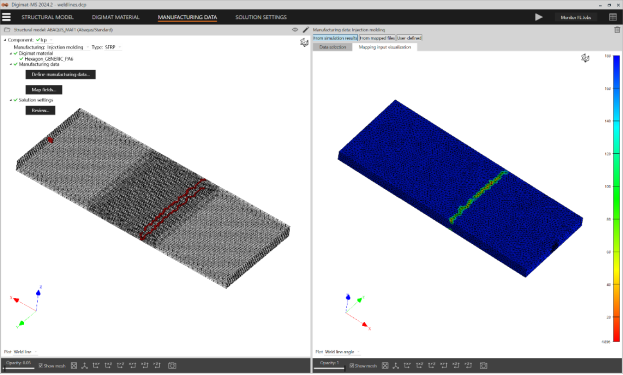This screenshot has width=623, height=375.
Task: Isometric axes icon in right viewport toolbar
Action: tap(396, 365)
